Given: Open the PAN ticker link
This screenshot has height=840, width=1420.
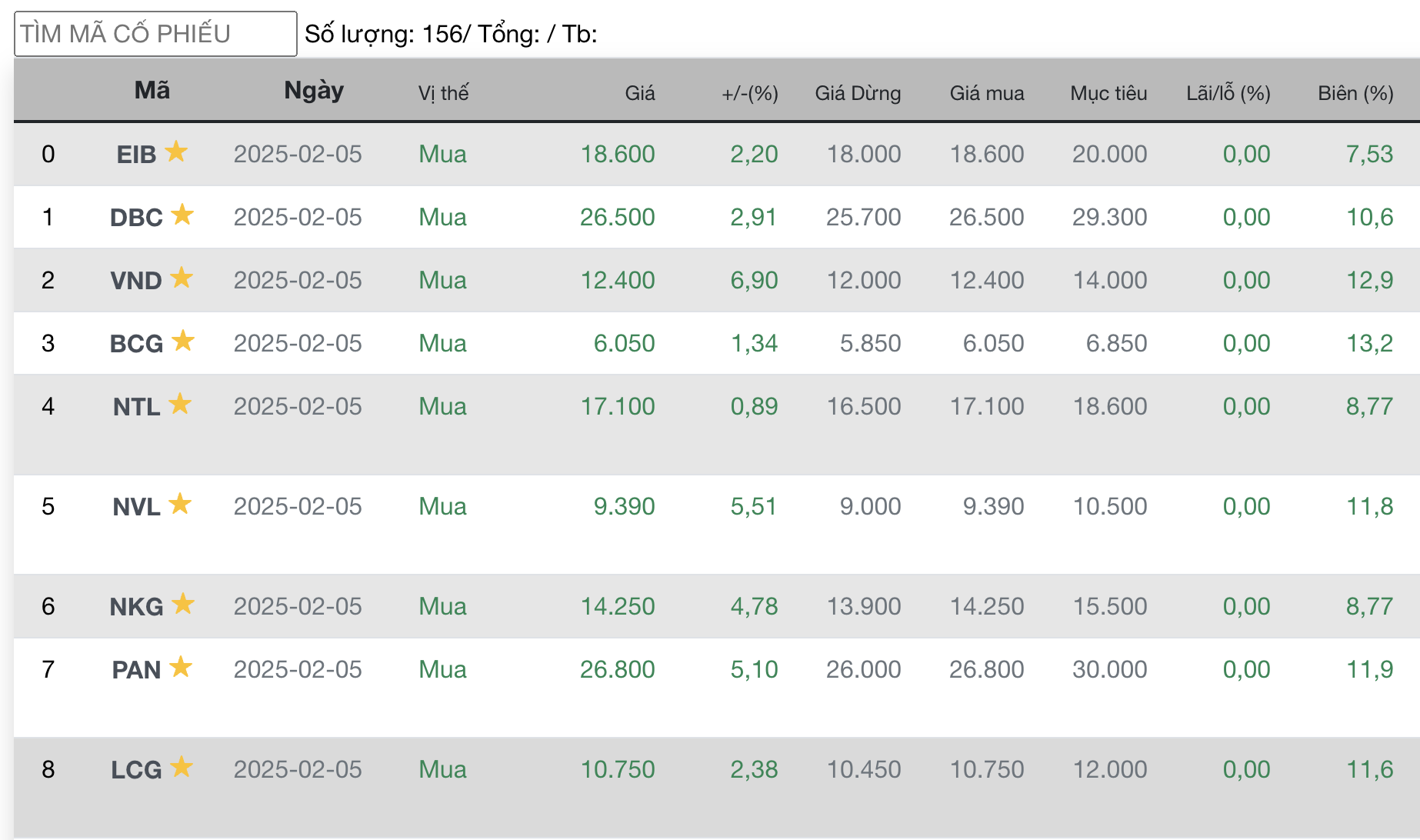Looking at the screenshot, I should tap(136, 670).
